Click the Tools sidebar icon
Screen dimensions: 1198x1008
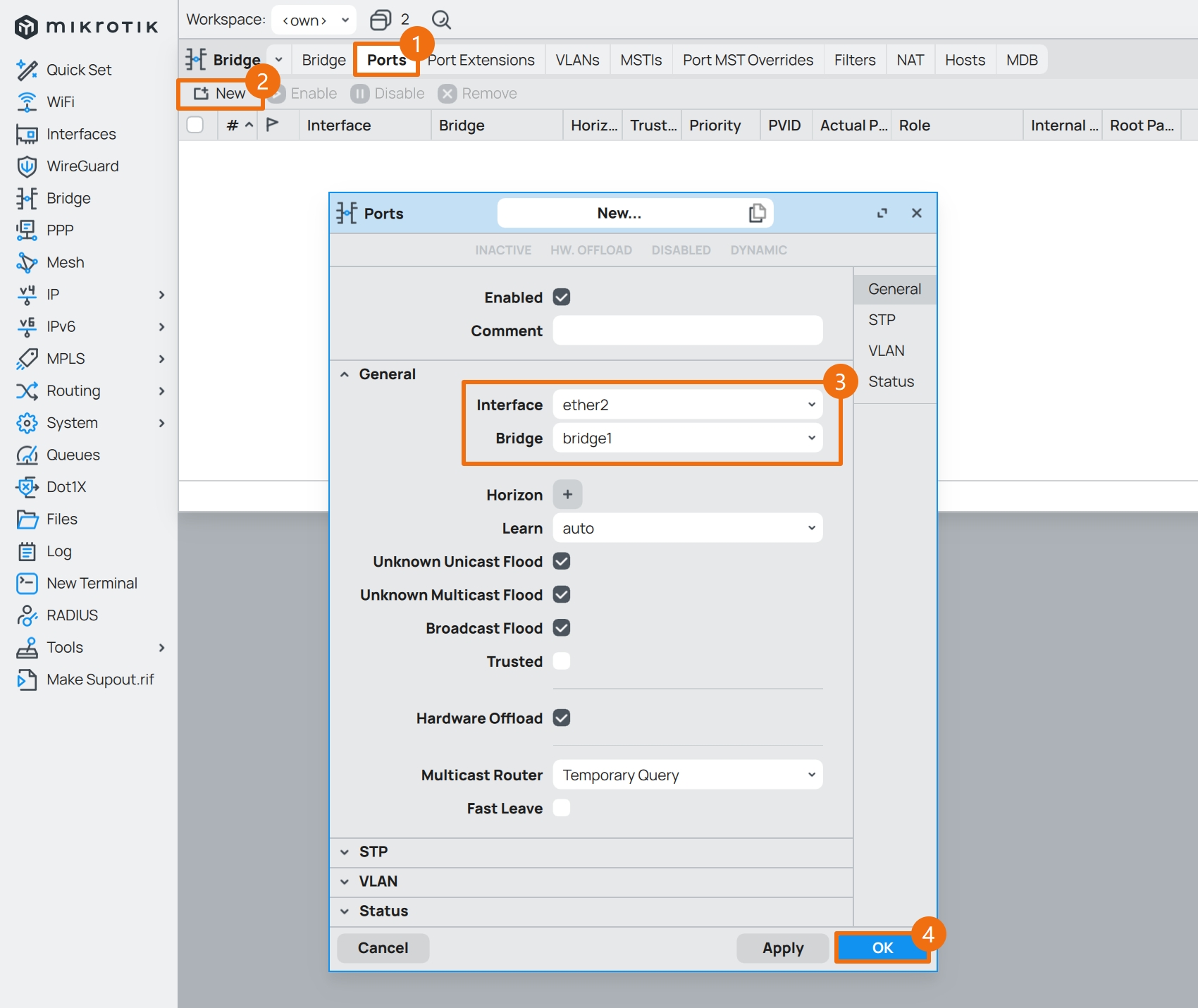pos(27,647)
